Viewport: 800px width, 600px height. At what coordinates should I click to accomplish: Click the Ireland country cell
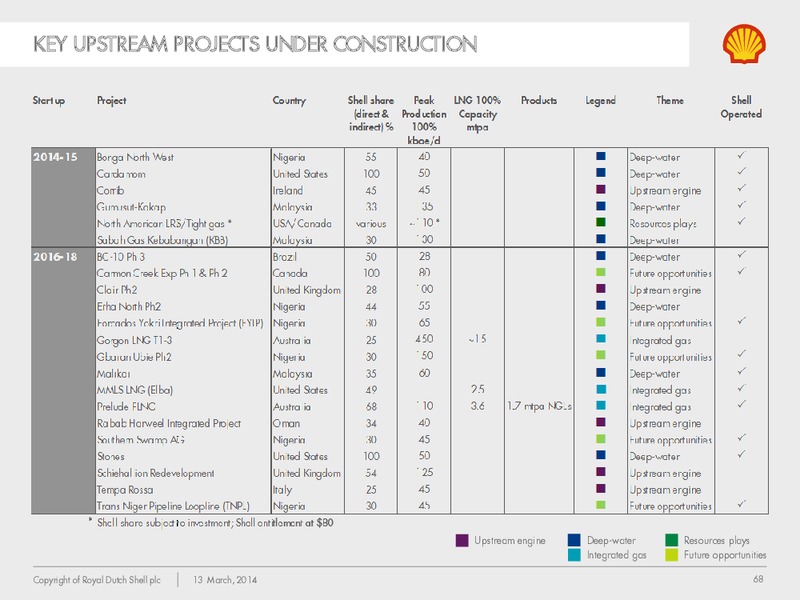click(x=288, y=191)
